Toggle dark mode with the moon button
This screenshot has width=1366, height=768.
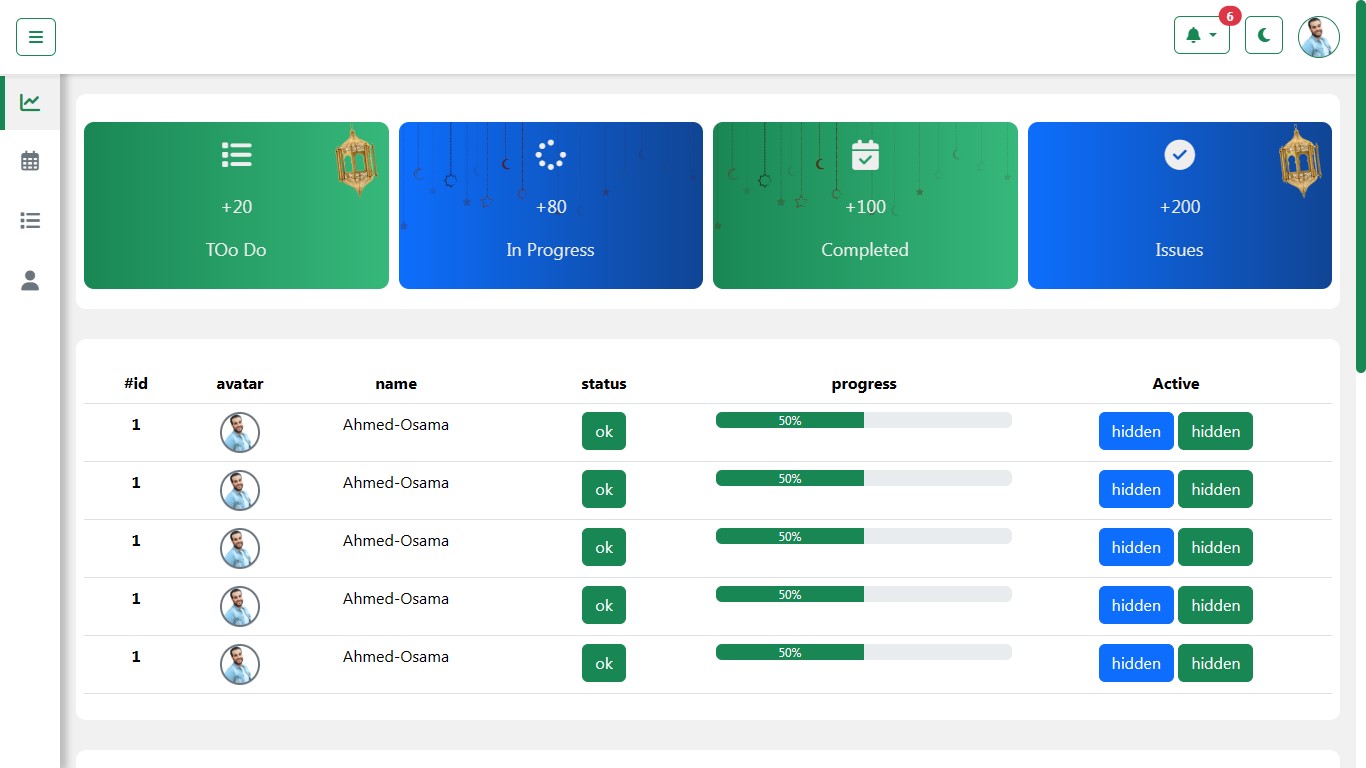(1263, 36)
